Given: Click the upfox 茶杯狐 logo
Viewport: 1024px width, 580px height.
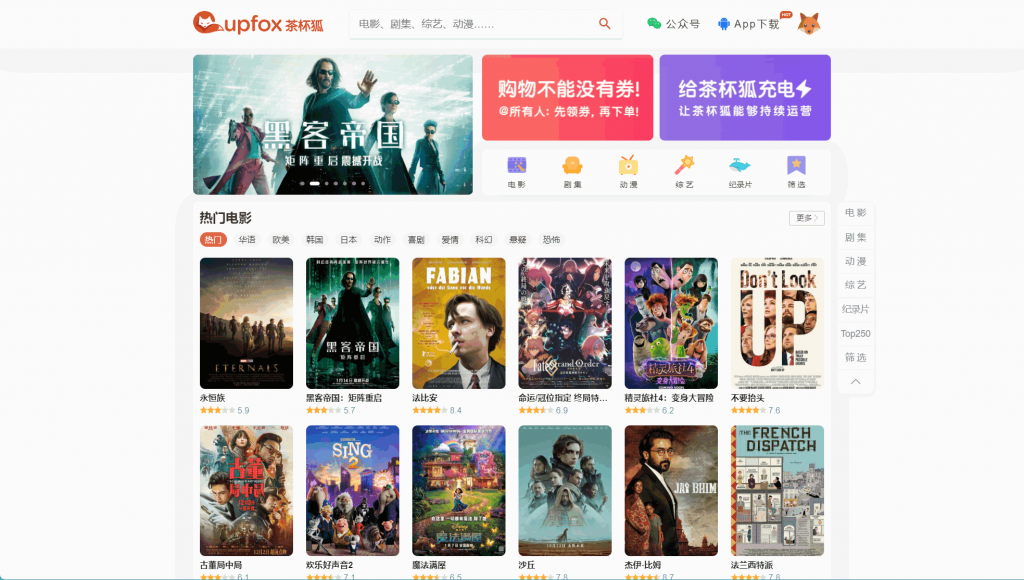Looking at the screenshot, I should pyautogui.click(x=258, y=24).
